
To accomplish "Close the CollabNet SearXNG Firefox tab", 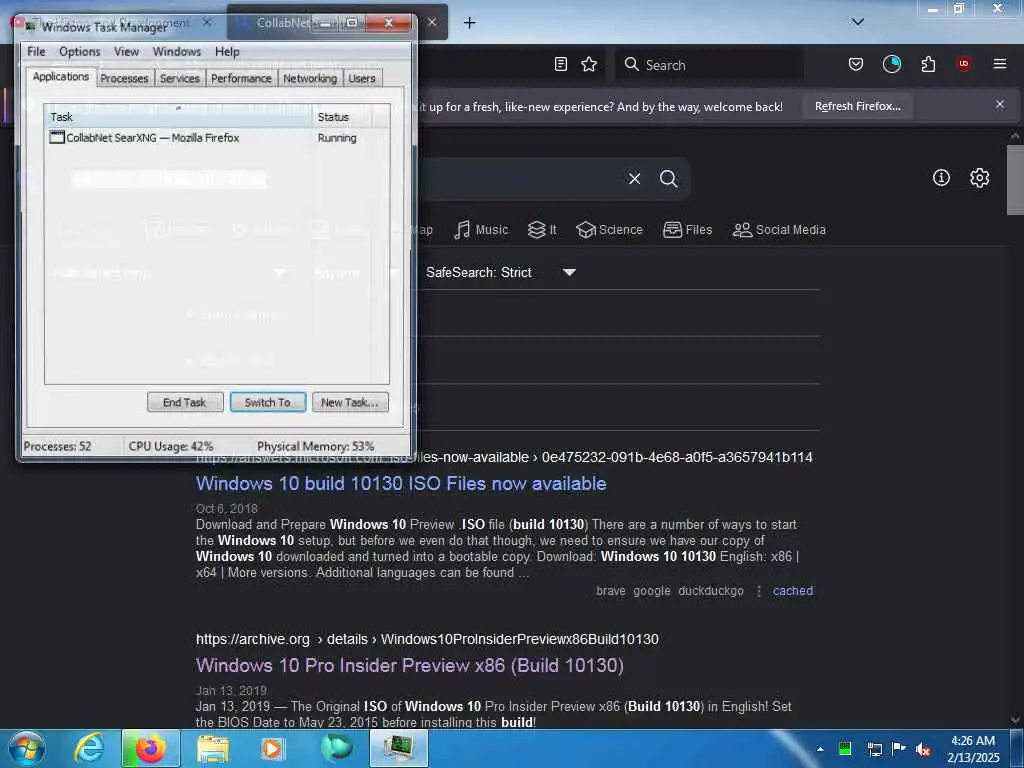I will coord(432,22).
